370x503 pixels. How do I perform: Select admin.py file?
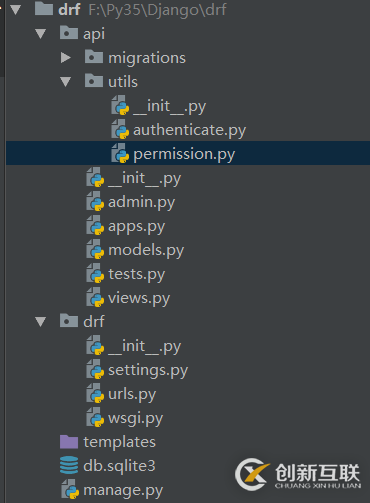141,202
